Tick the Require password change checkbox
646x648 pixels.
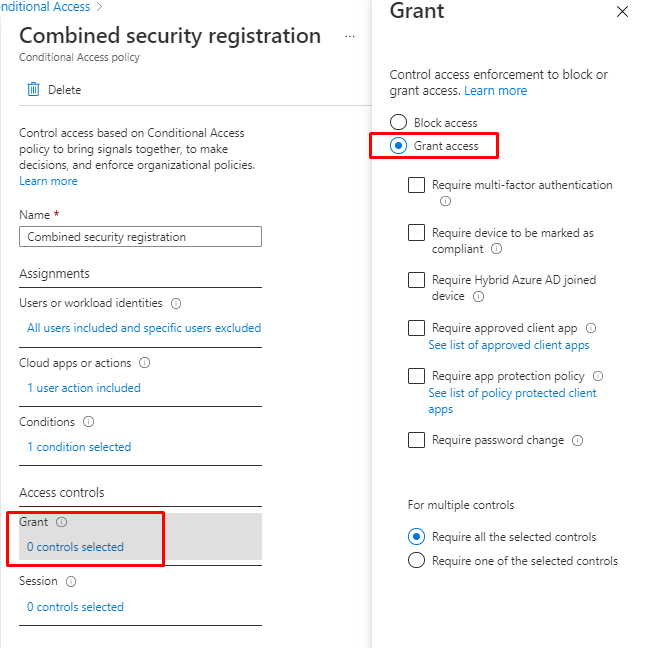click(x=417, y=440)
